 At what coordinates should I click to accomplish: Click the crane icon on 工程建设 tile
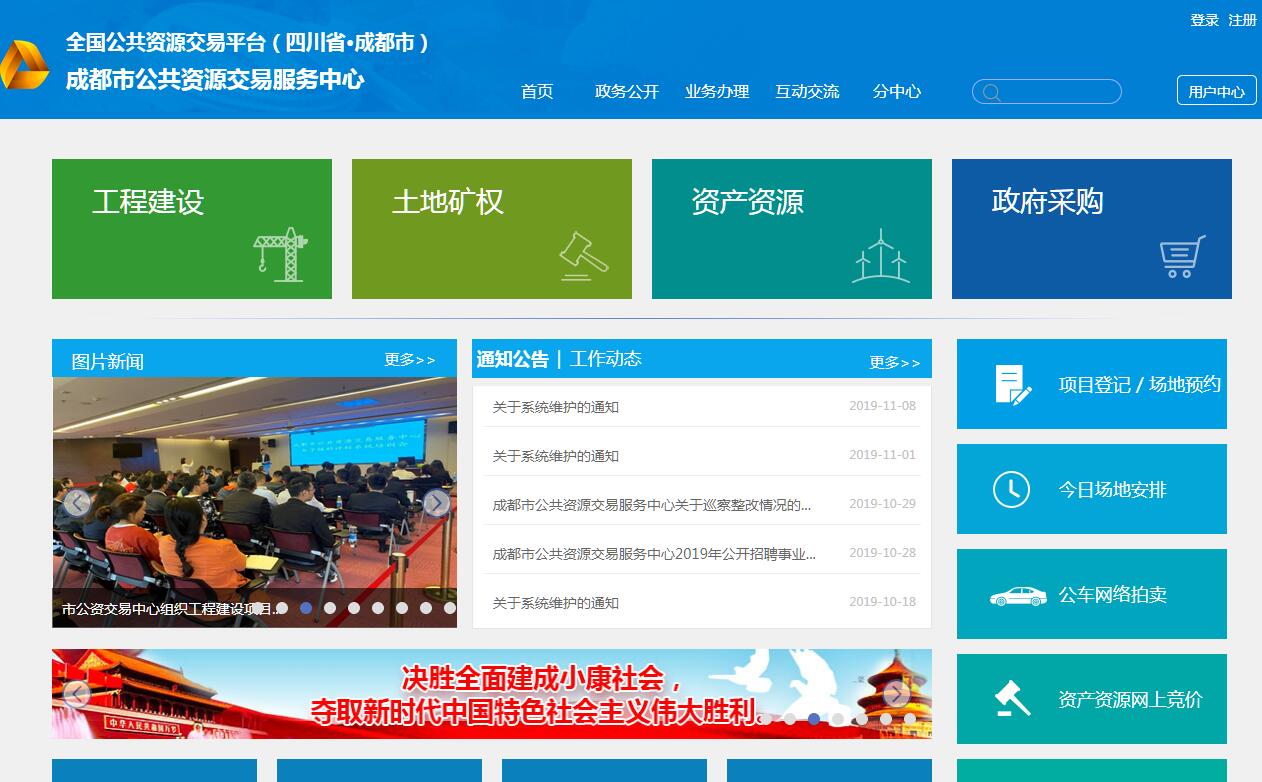[x=280, y=254]
